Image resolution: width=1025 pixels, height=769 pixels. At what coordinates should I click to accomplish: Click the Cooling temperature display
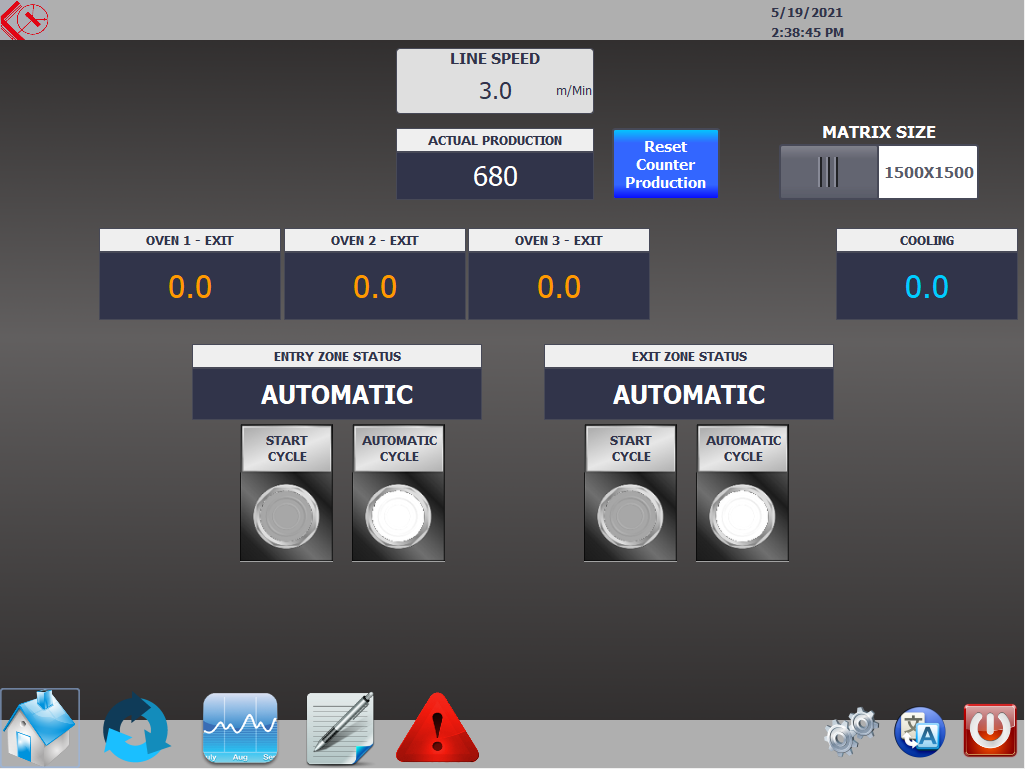[x=926, y=287]
